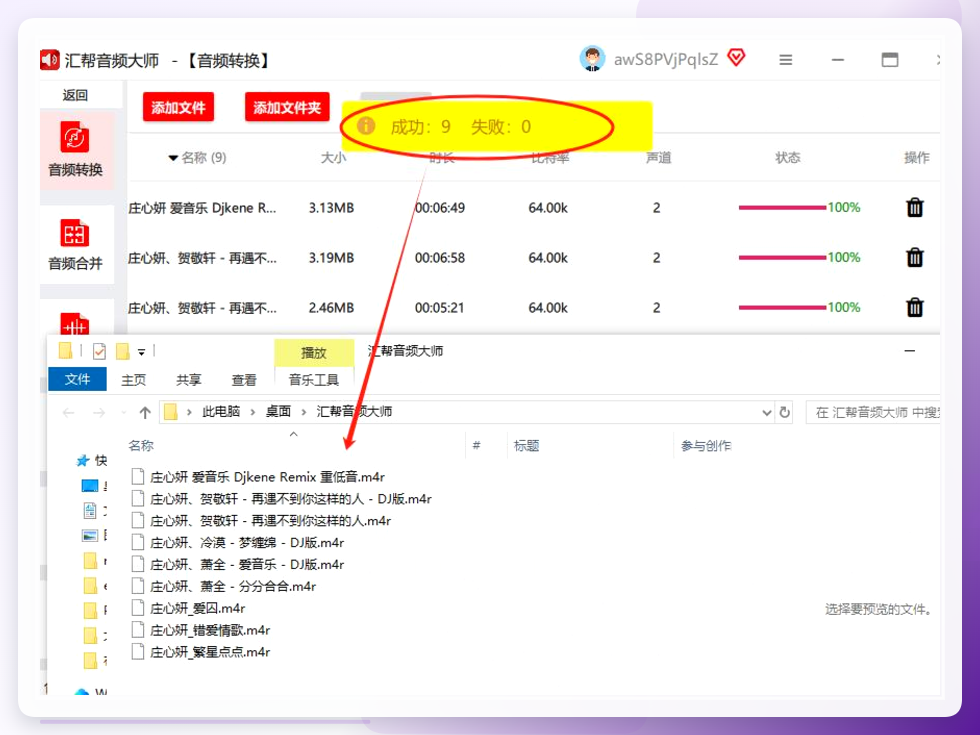Delete the 3.19MB file row

pos(914,258)
